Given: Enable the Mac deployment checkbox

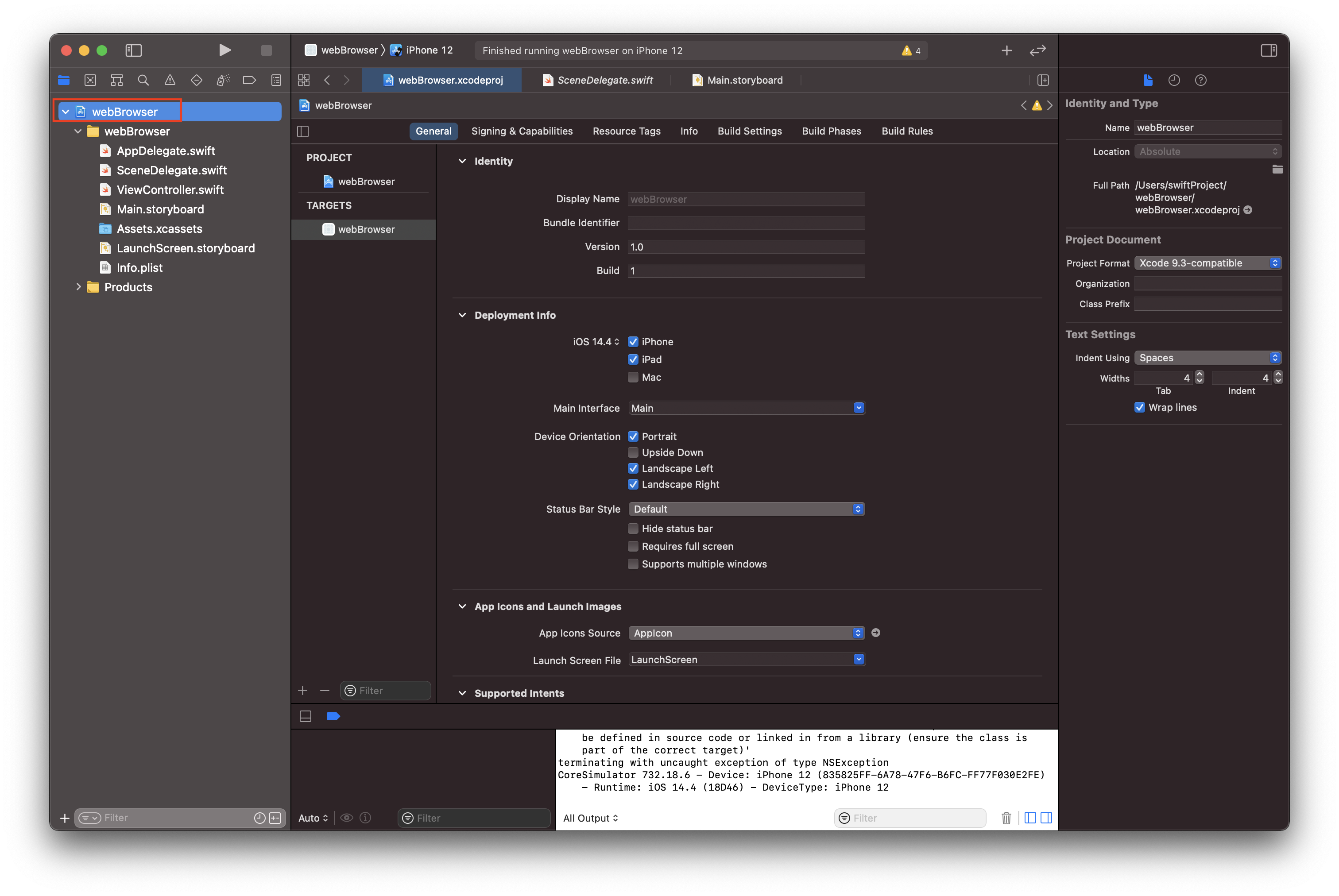Looking at the screenshot, I should click(x=633, y=377).
